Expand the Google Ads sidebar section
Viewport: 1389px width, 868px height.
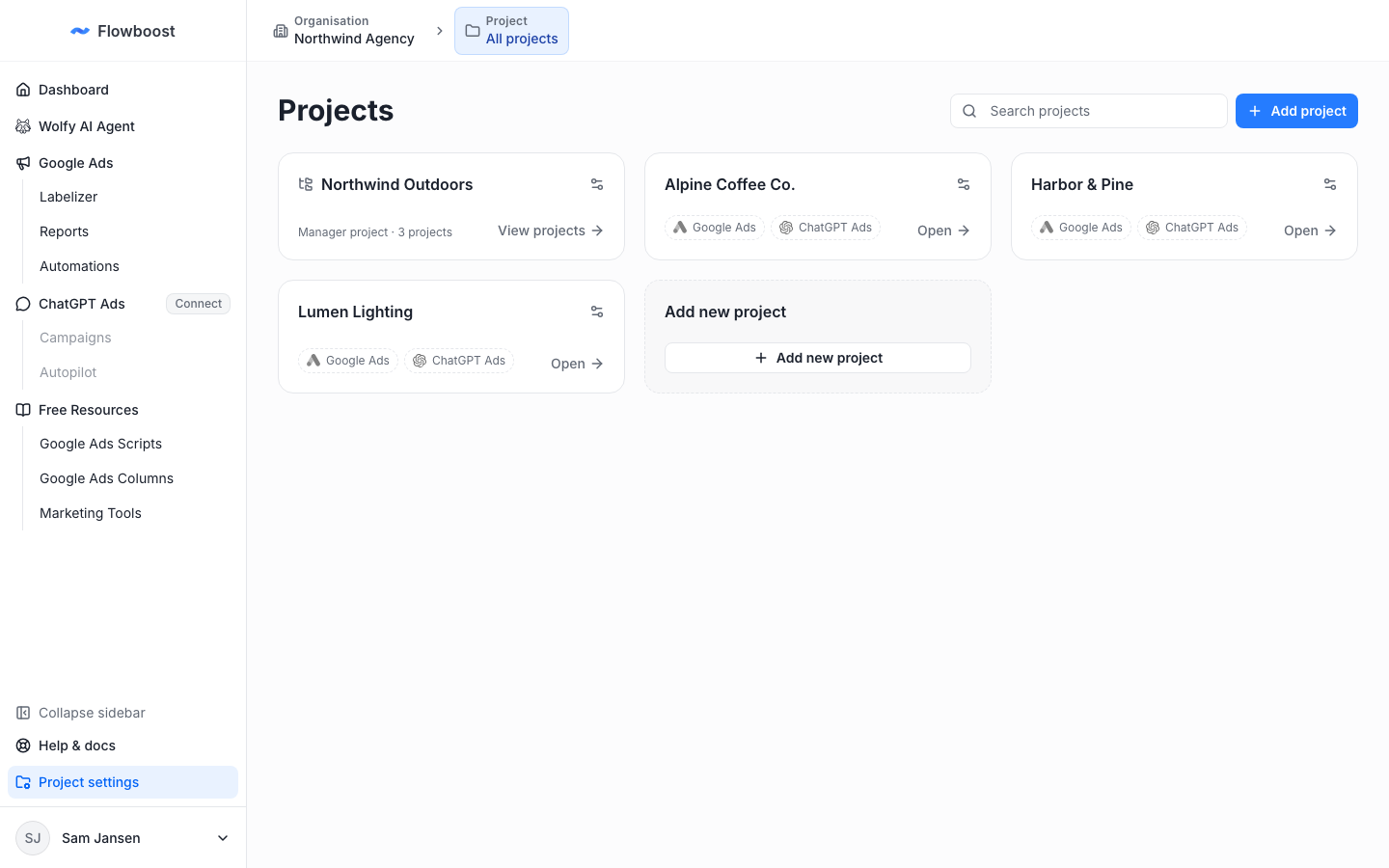point(123,163)
